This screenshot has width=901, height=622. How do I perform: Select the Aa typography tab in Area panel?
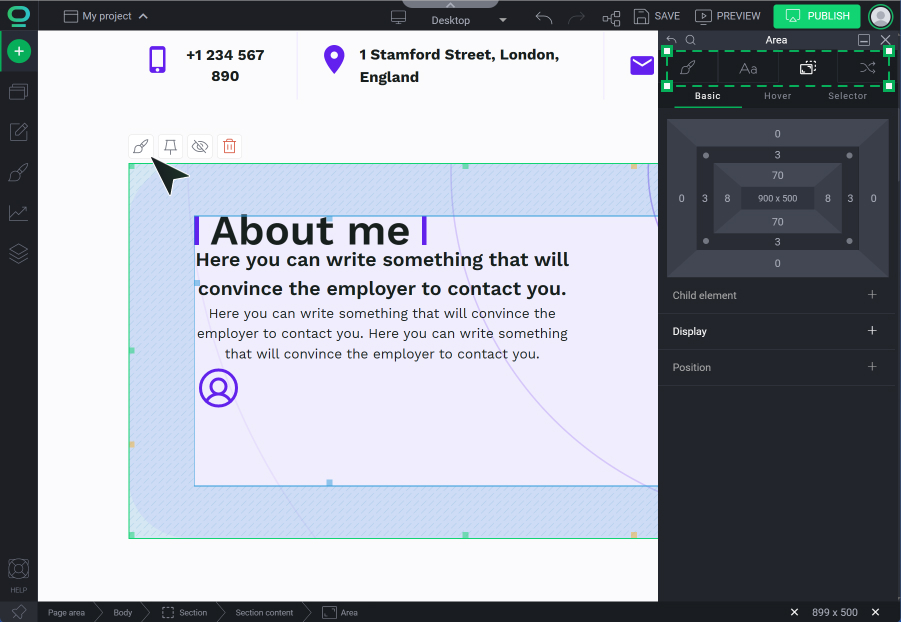(748, 68)
